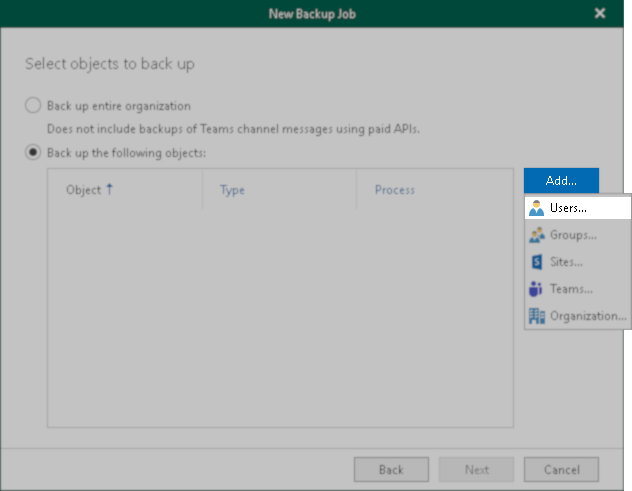Click the Object sort arrow icon
The width and height of the screenshot is (632, 491).
pyautogui.click(x=109, y=189)
